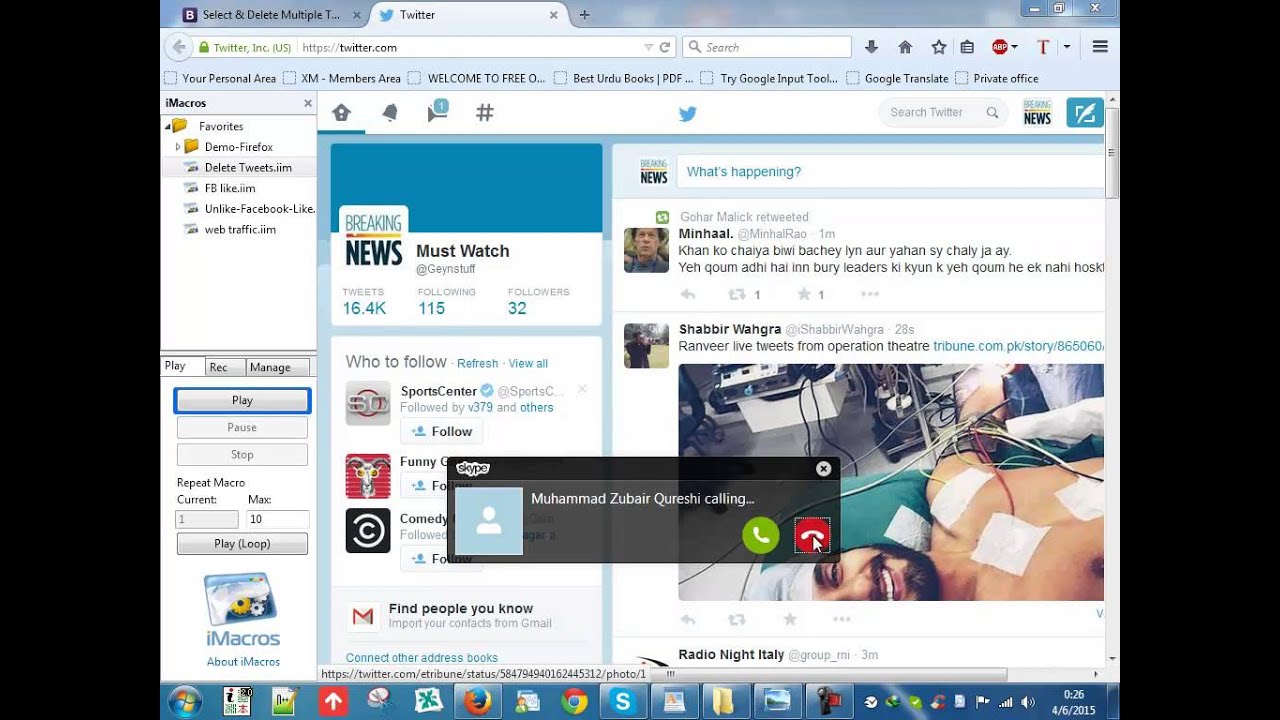Image resolution: width=1280 pixels, height=720 pixels.
Task: Open the operation theatre tweet photo
Action: pos(891,482)
